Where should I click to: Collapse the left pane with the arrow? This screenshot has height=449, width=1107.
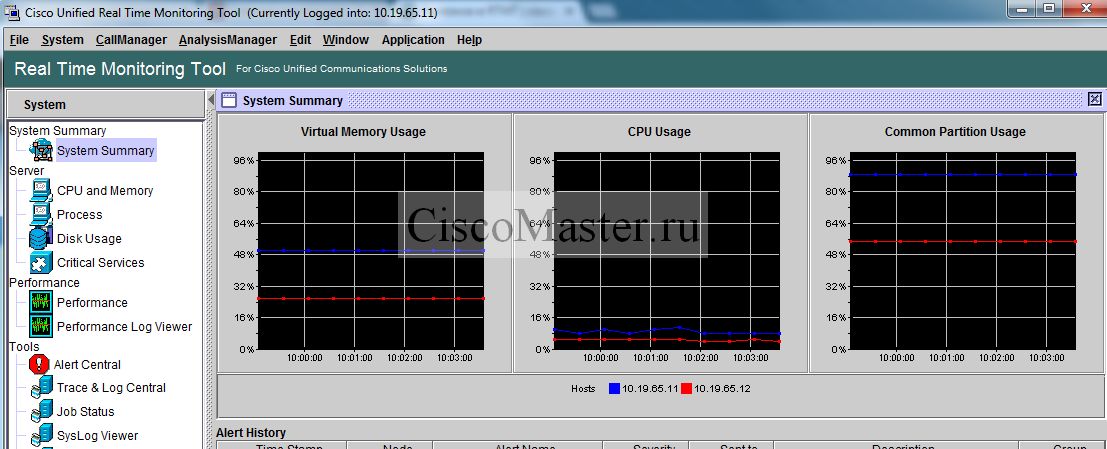coord(210,100)
